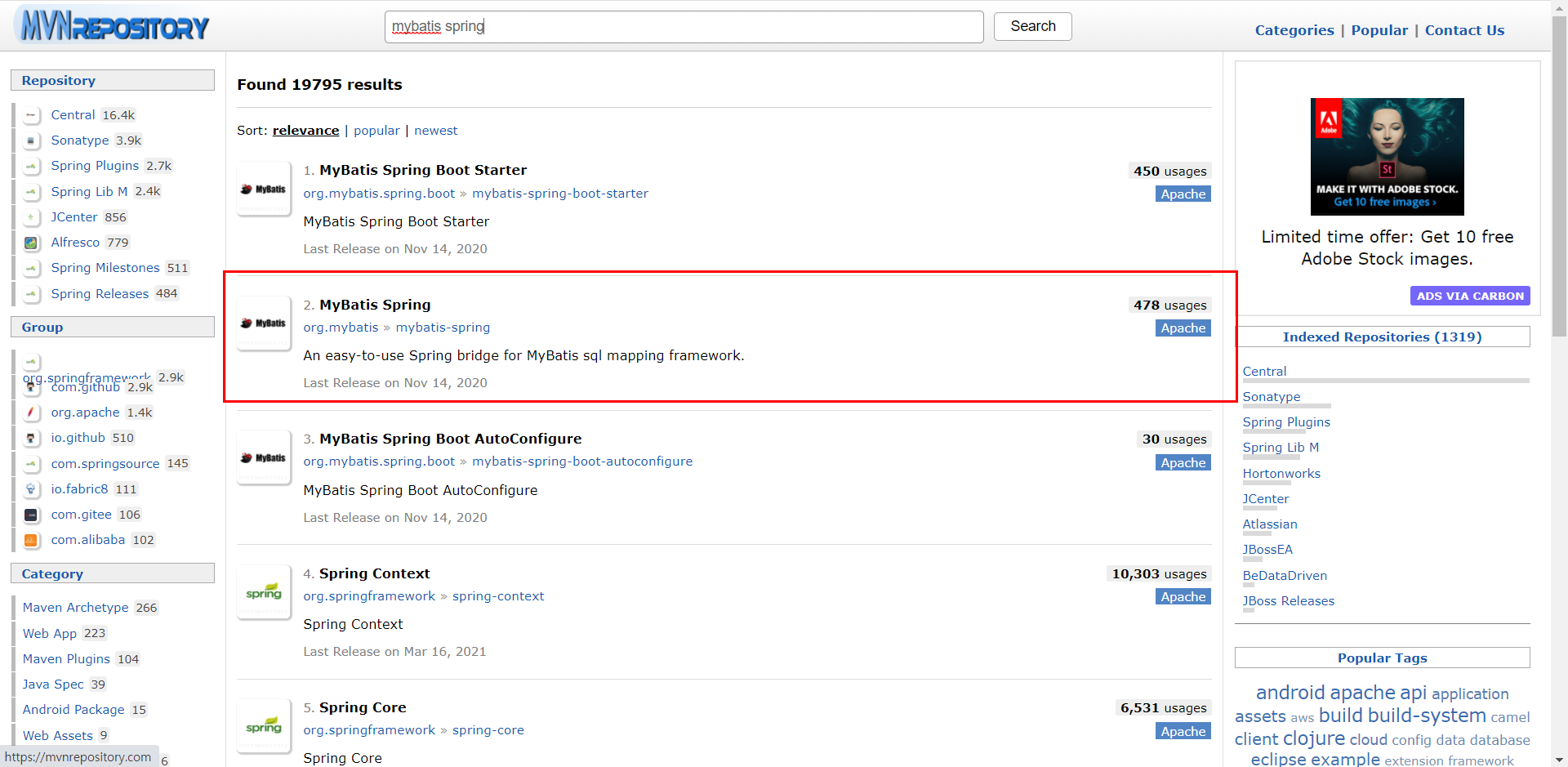Viewport: 1568px width, 767px height.
Task: Click the Popular Tags header link
Action: [1382, 658]
